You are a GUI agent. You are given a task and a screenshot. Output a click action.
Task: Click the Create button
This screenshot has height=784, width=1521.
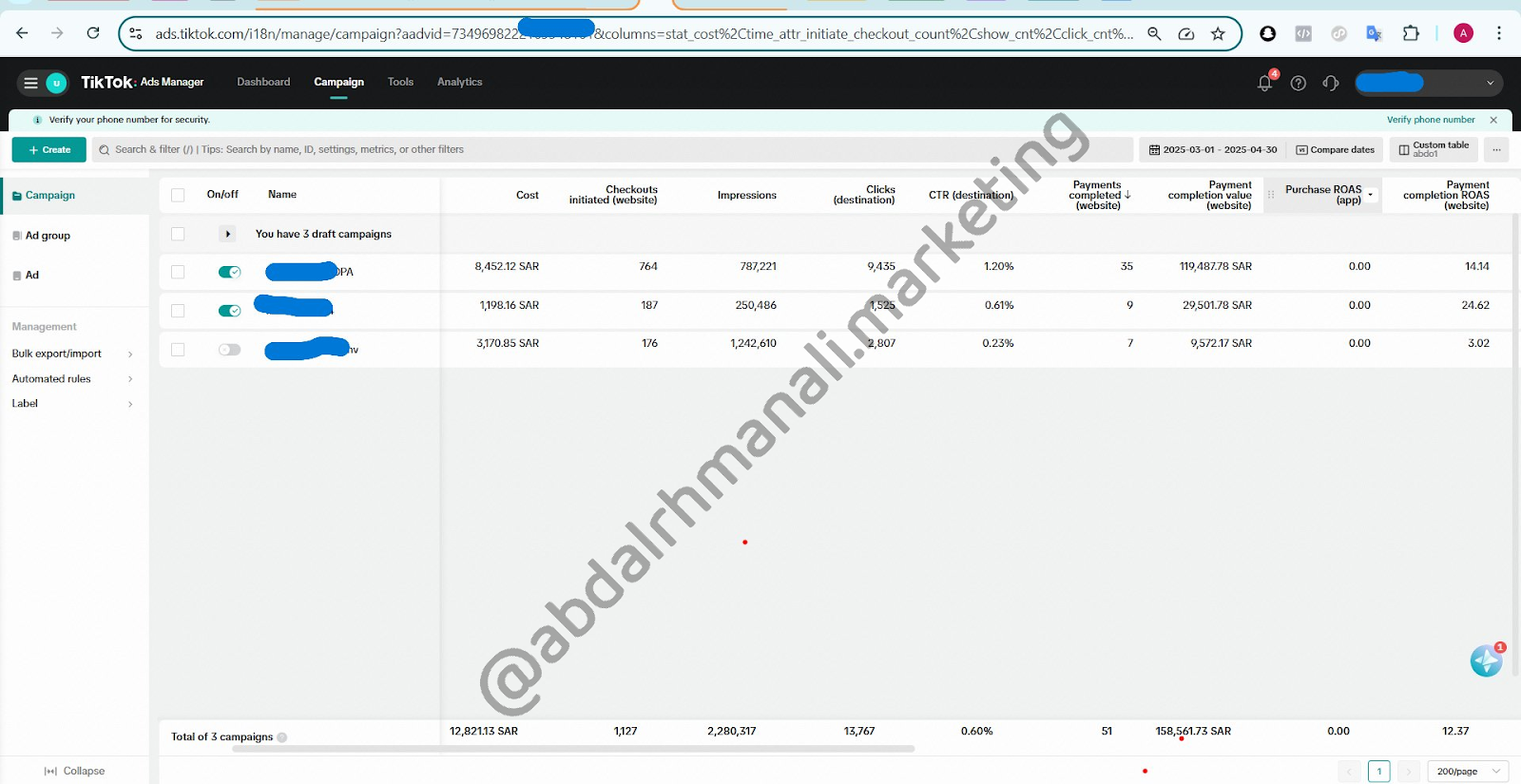(48, 149)
